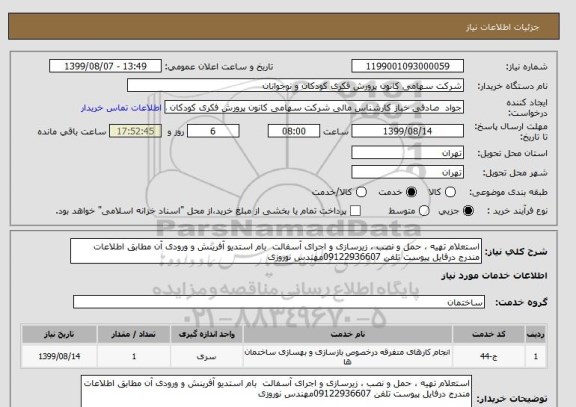Click the request creator field جواد صادقی
576x407 pixels.
(314, 108)
